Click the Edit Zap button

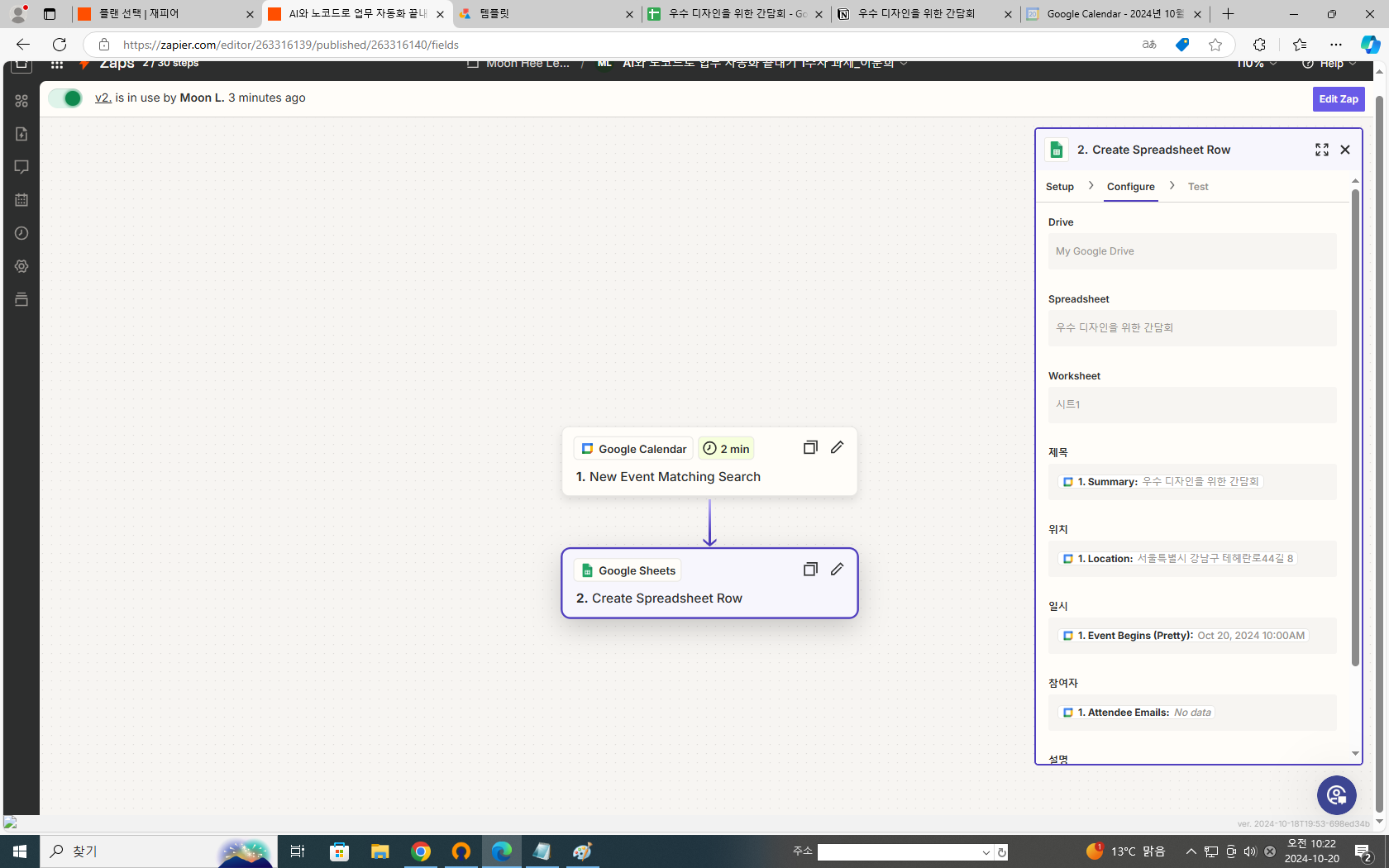click(1339, 99)
